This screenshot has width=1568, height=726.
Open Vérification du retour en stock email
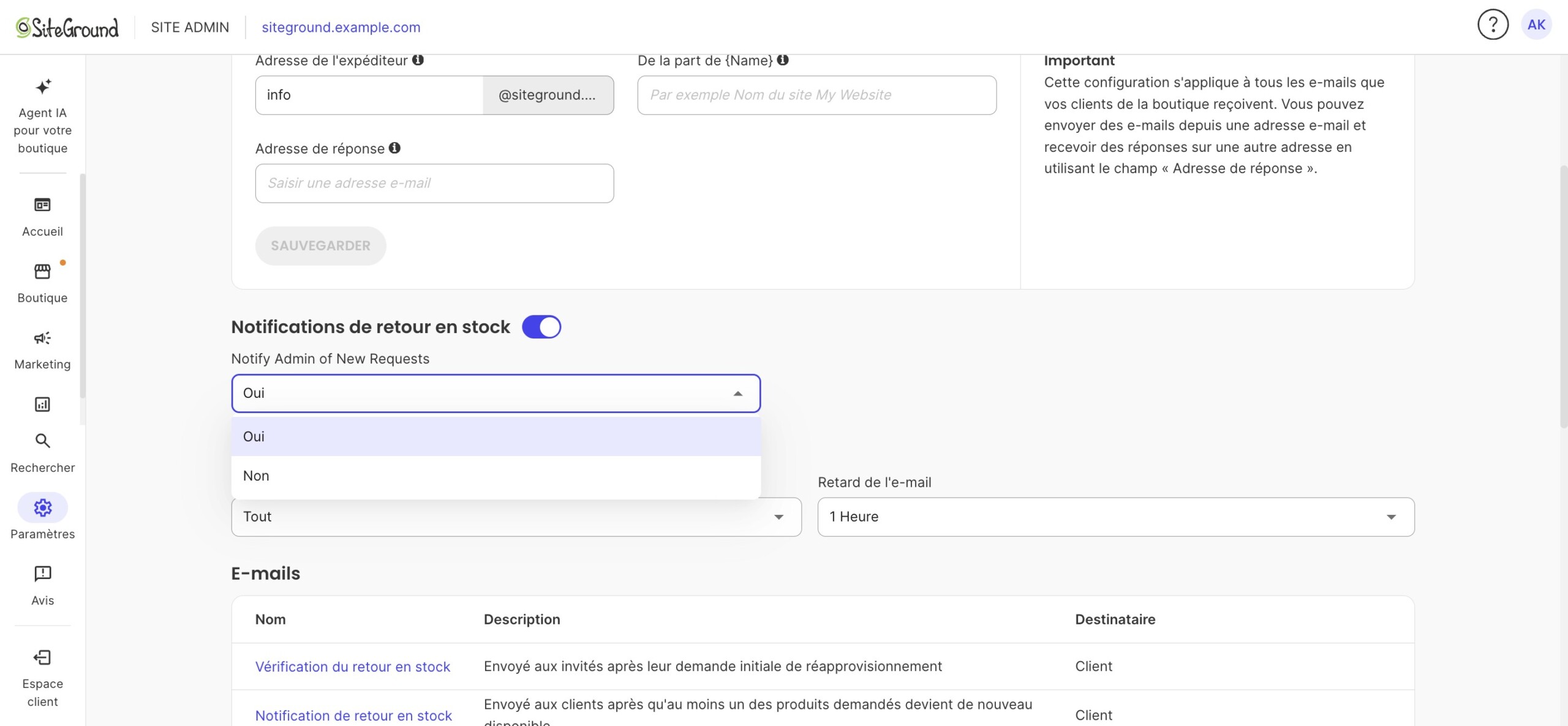(x=353, y=667)
